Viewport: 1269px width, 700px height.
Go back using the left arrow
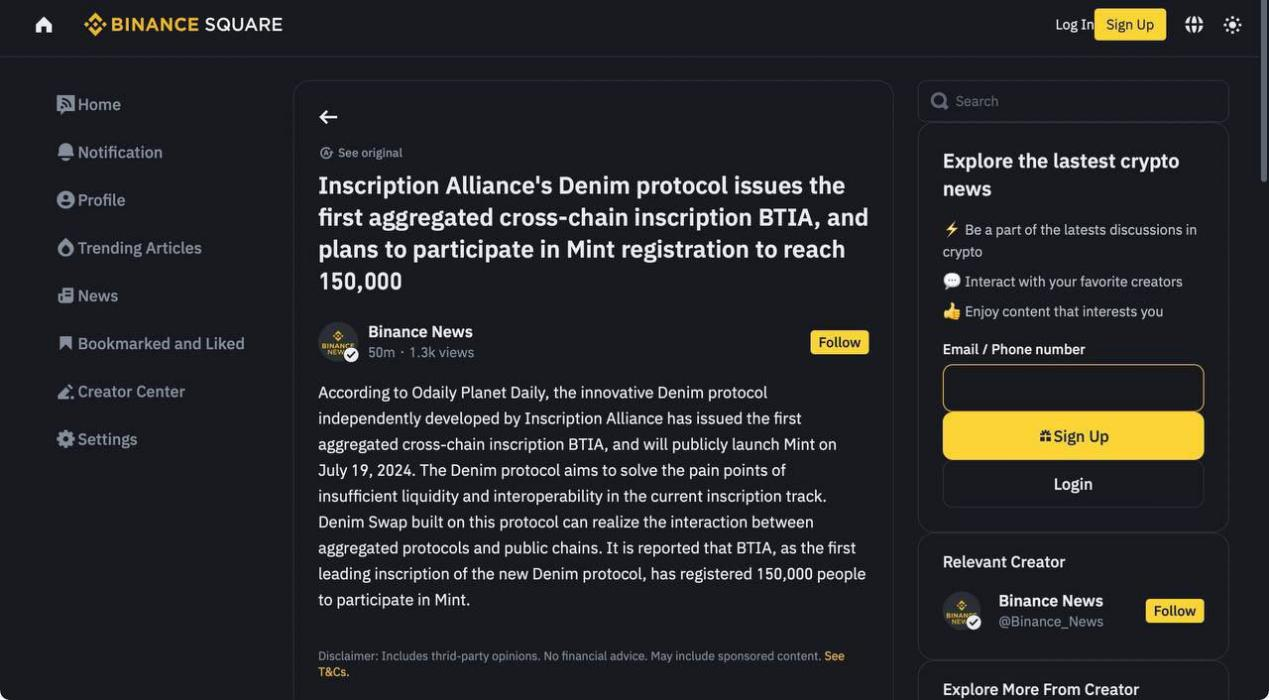coord(328,117)
